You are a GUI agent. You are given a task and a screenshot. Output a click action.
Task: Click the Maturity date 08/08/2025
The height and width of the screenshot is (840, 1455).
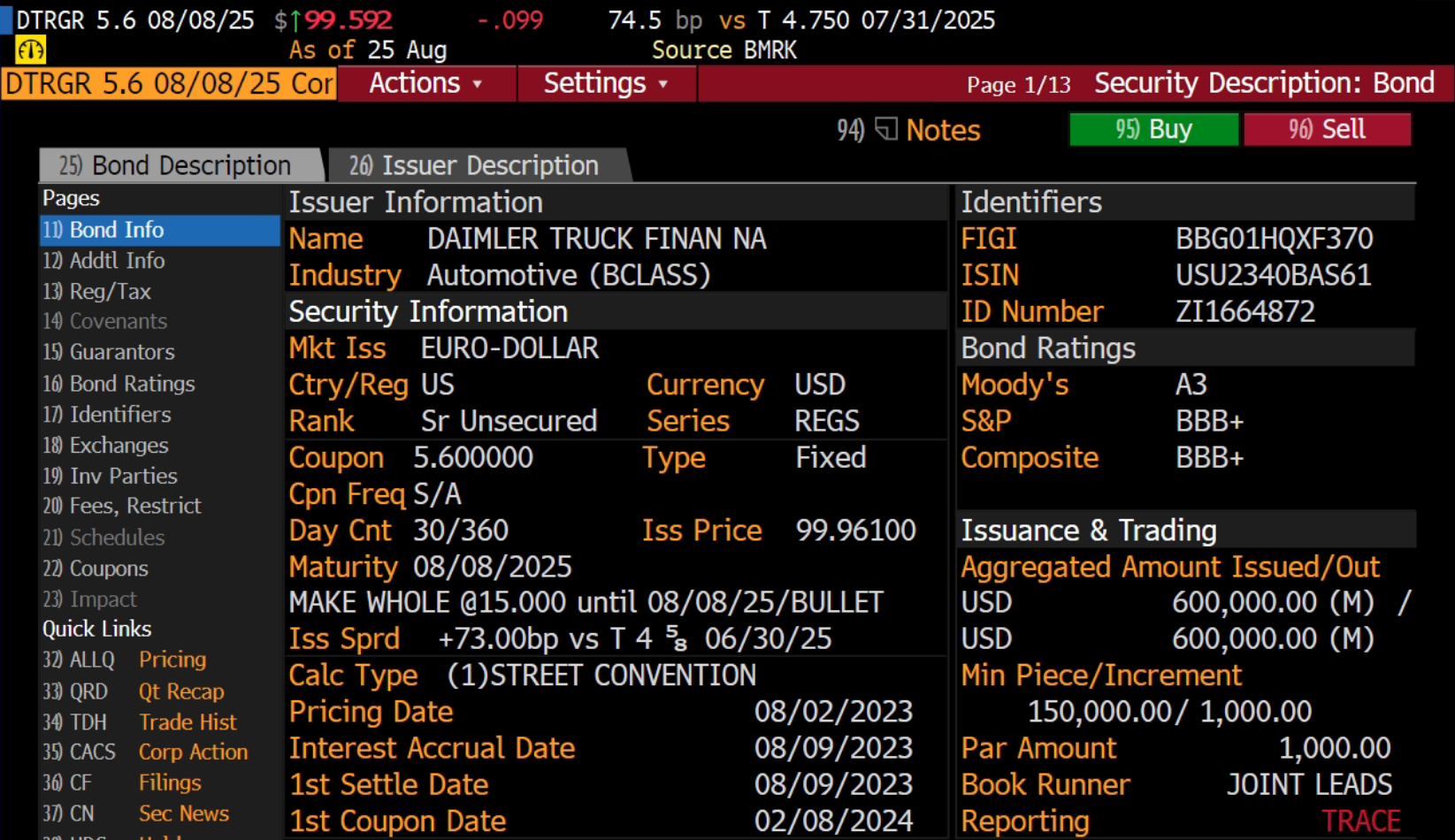click(492, 567)
